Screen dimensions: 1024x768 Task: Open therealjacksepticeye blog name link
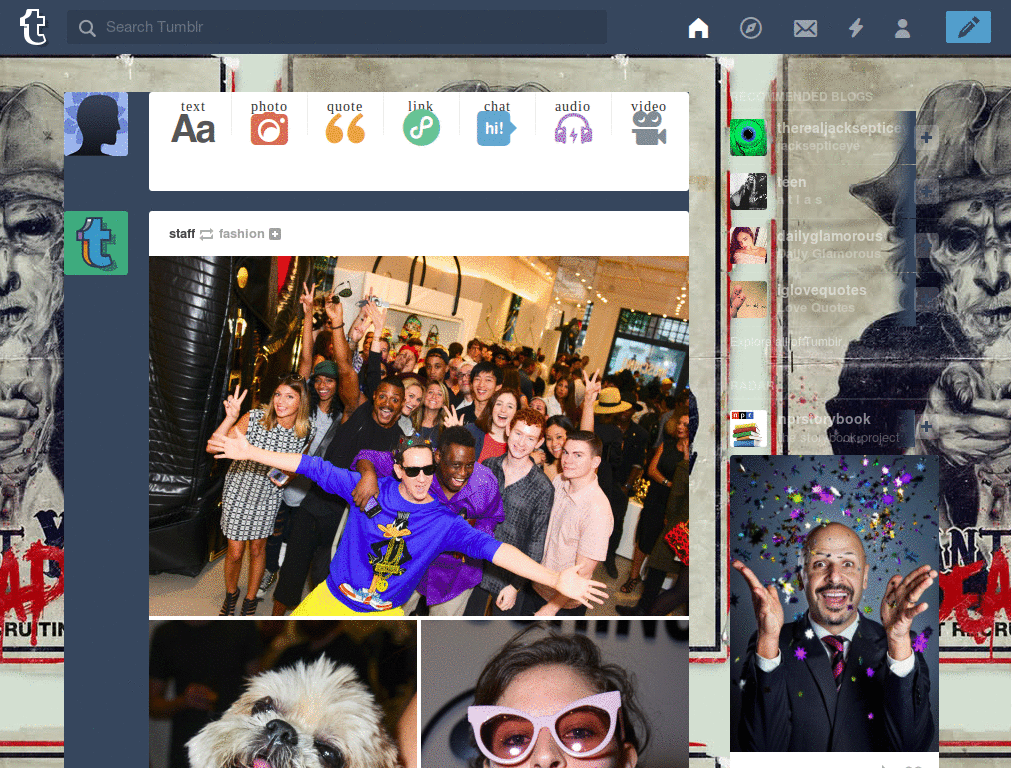click(841, 128)
